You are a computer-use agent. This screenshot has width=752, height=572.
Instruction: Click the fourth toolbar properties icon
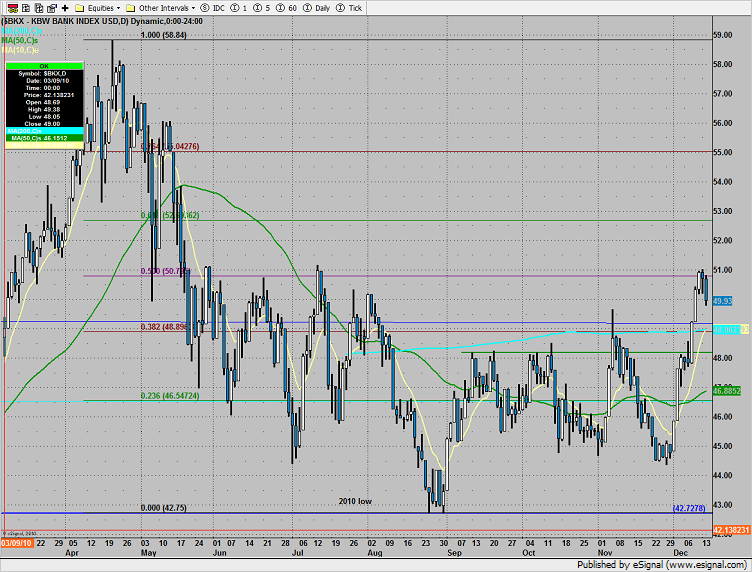52,8
